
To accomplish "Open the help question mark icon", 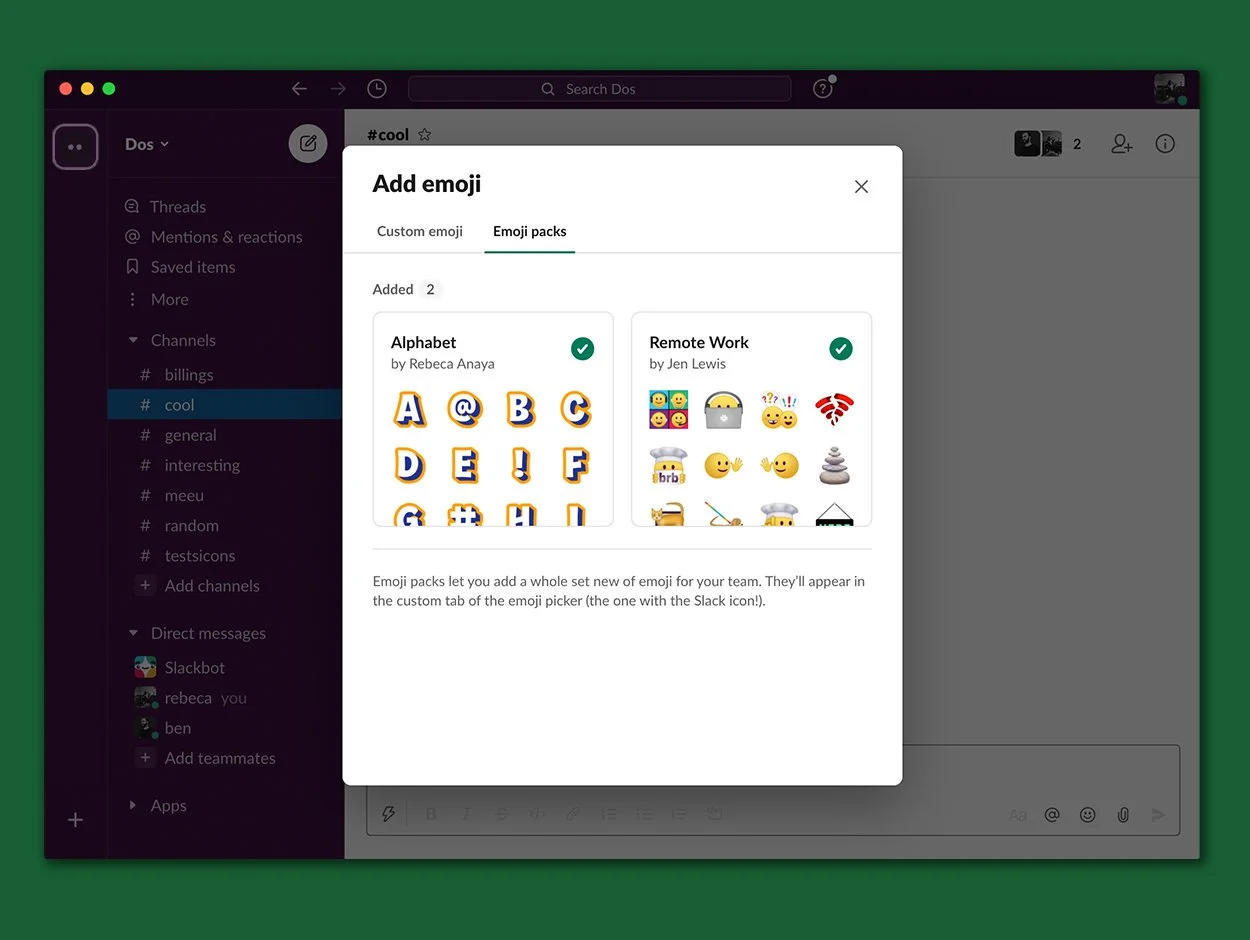I will pos(823,89).
